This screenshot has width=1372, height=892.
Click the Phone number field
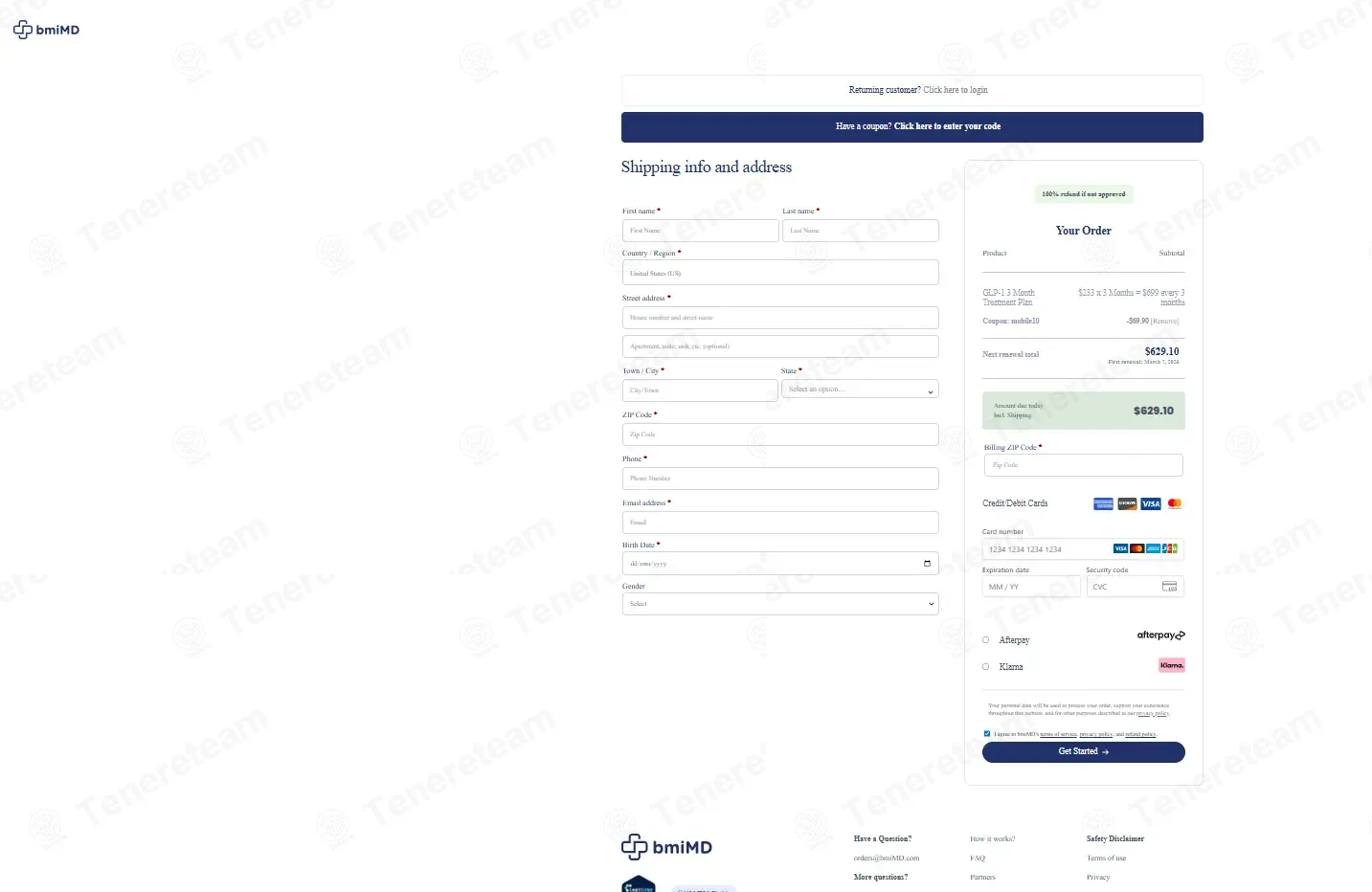(780, 479)
